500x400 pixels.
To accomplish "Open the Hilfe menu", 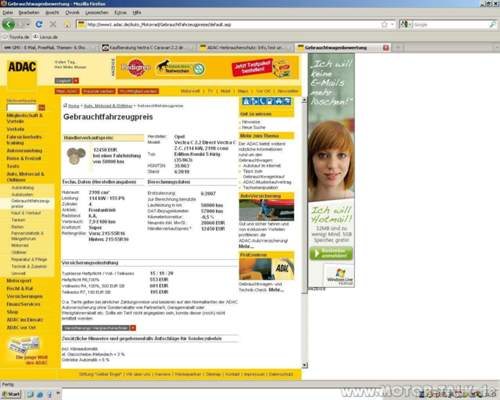I will [137, 12].
